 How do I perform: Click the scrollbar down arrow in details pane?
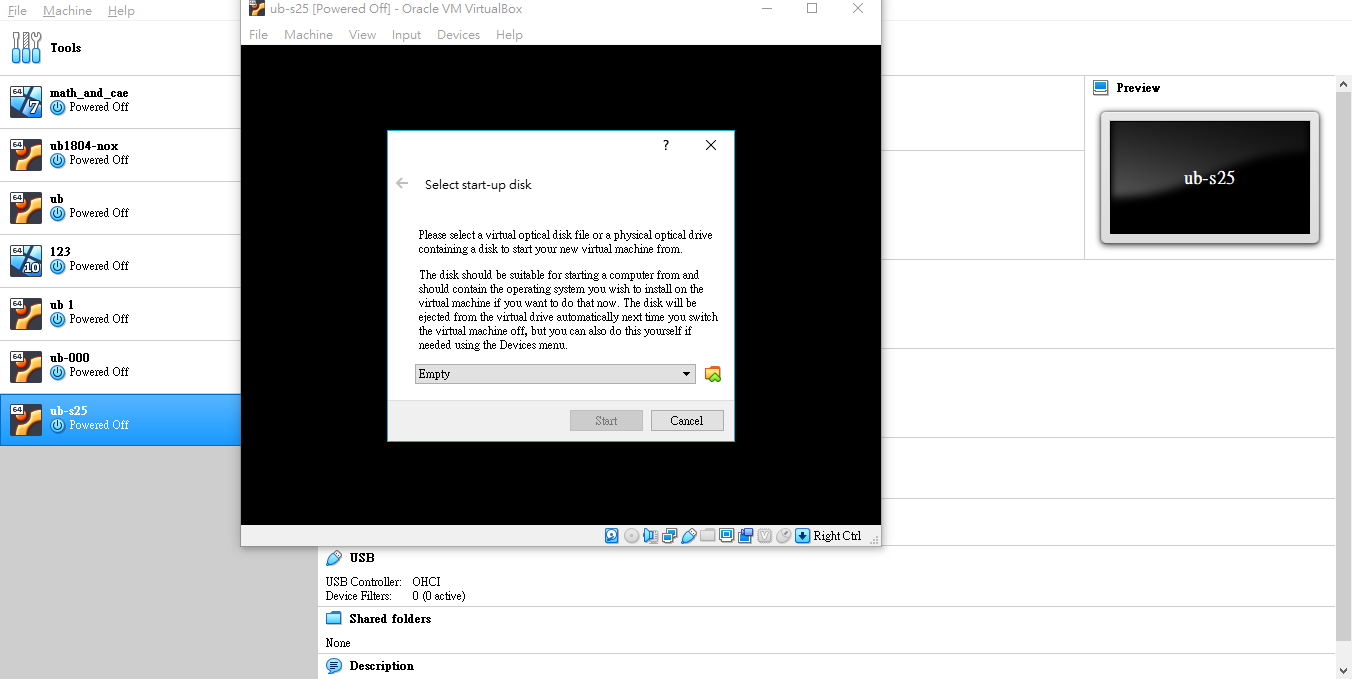click(1344, 670)
